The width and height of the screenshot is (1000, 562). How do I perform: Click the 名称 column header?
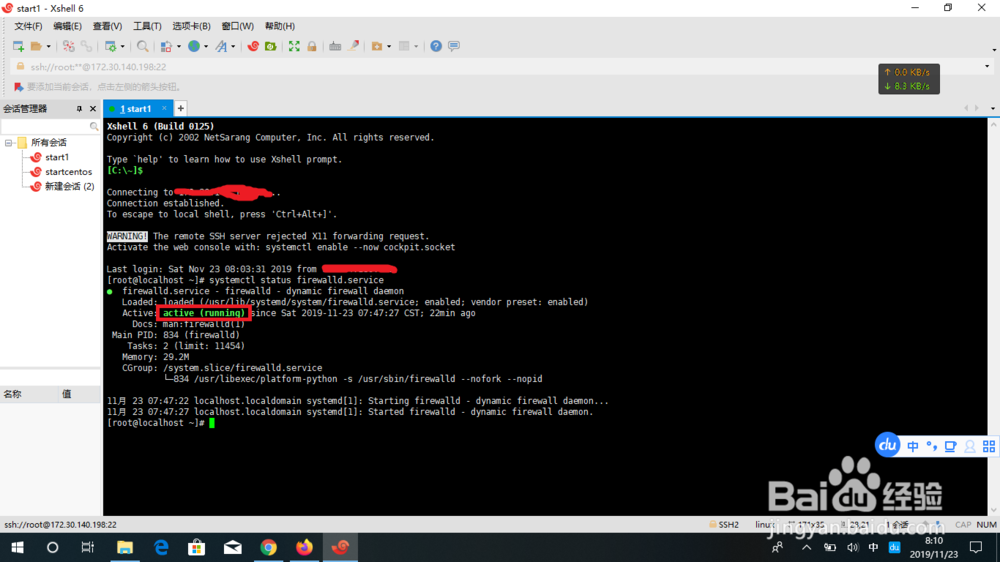click(x=28, y=394)
